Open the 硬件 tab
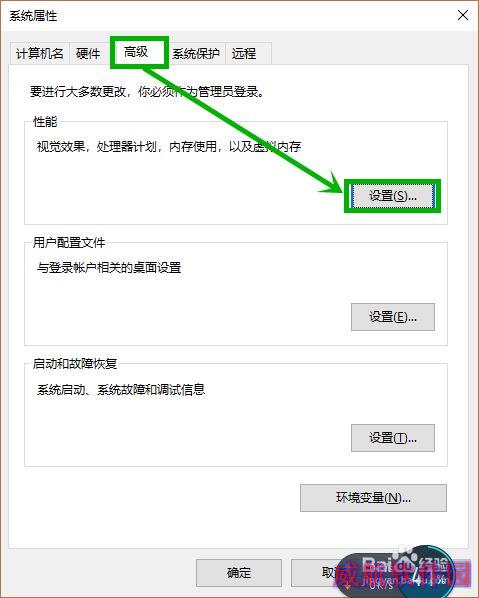 (88, 53)
